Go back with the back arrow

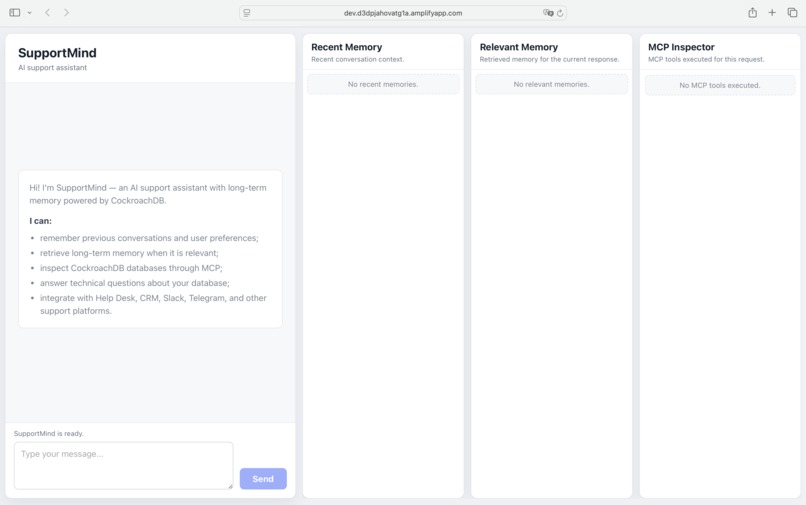47,13
